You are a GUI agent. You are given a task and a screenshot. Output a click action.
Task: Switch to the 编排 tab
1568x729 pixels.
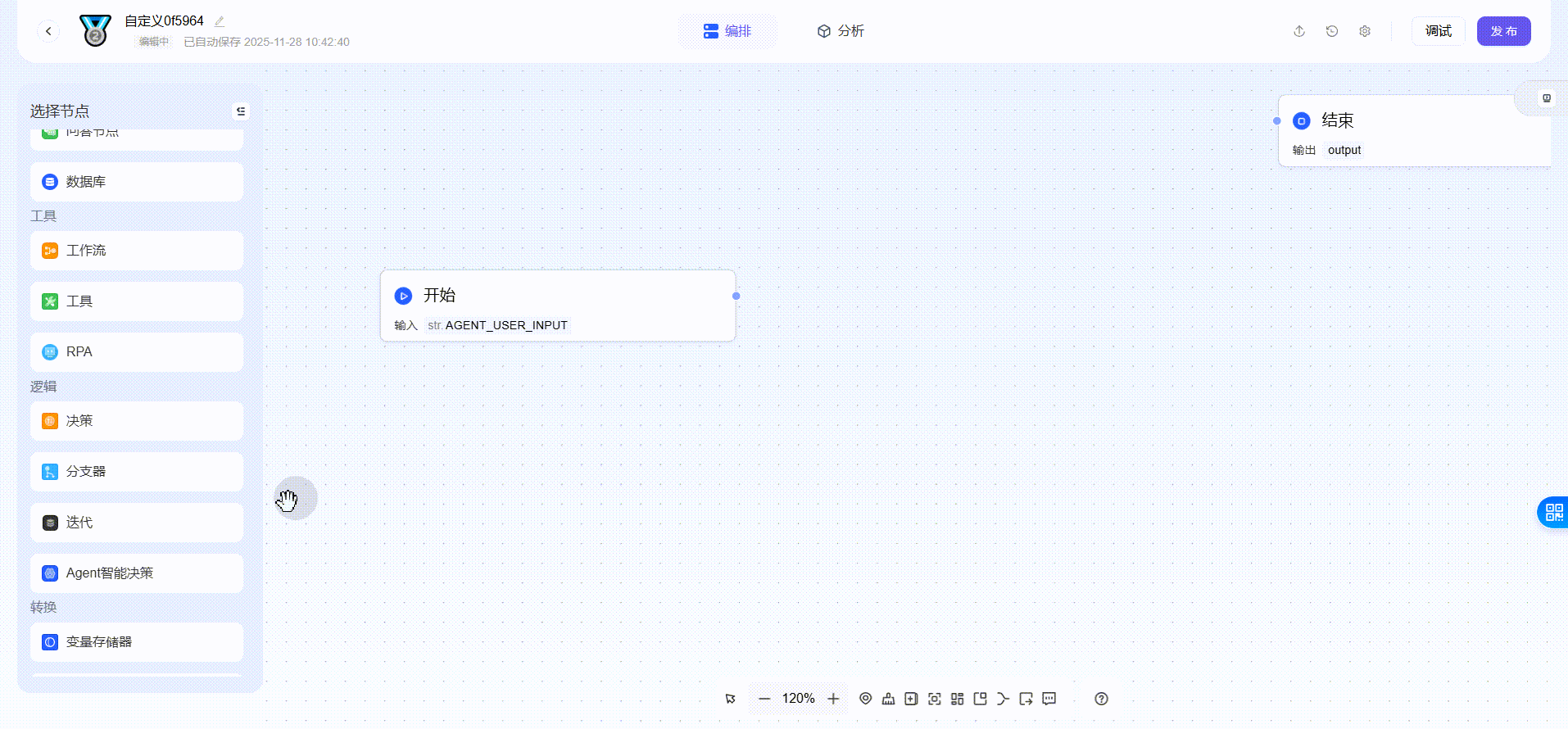pos(727,31)
